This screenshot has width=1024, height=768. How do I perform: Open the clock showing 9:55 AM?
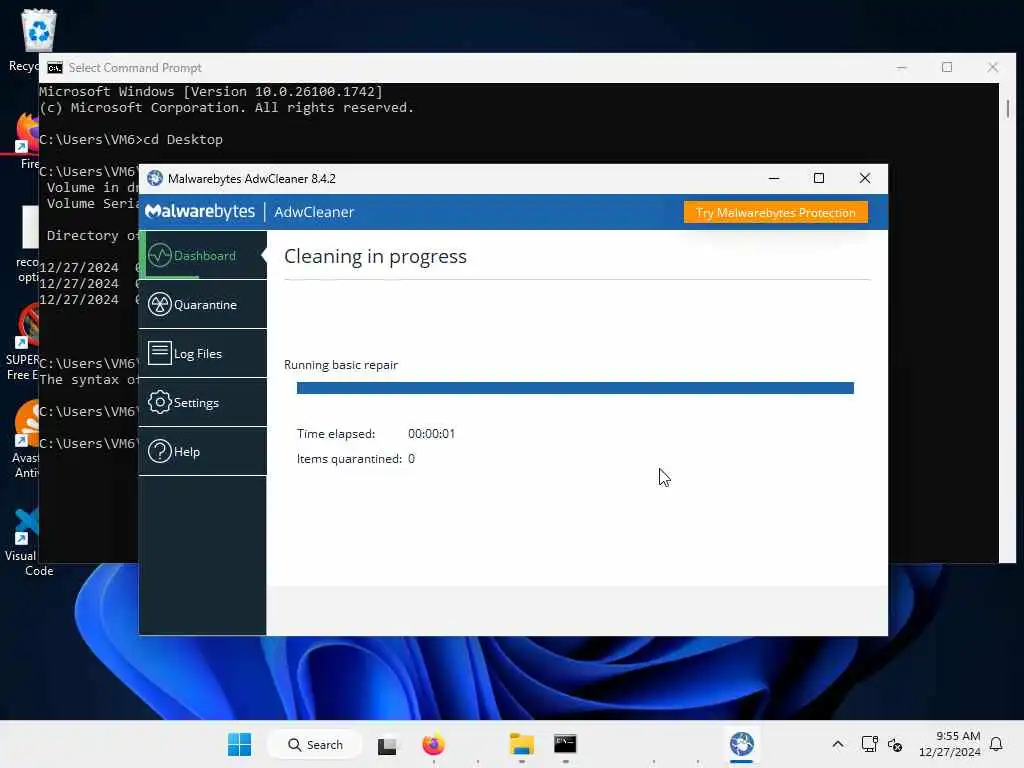pyautogui.click(x=950, y=744)
